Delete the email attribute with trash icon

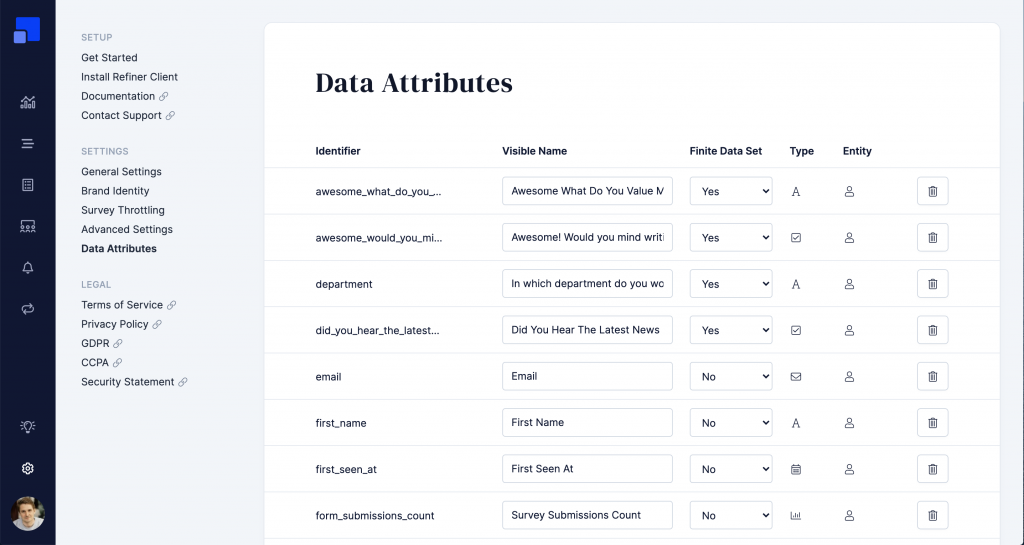pos(933,377)
